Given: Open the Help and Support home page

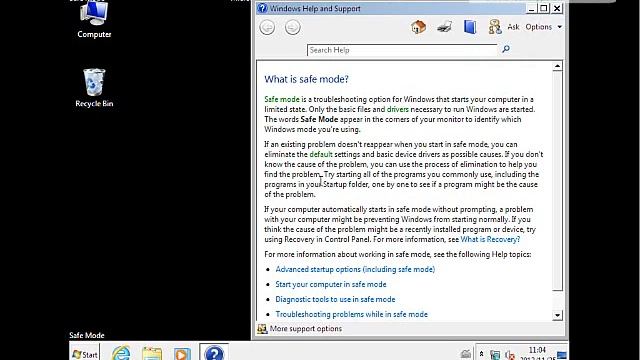Looking at the screenshot, I should pos(418,27).
